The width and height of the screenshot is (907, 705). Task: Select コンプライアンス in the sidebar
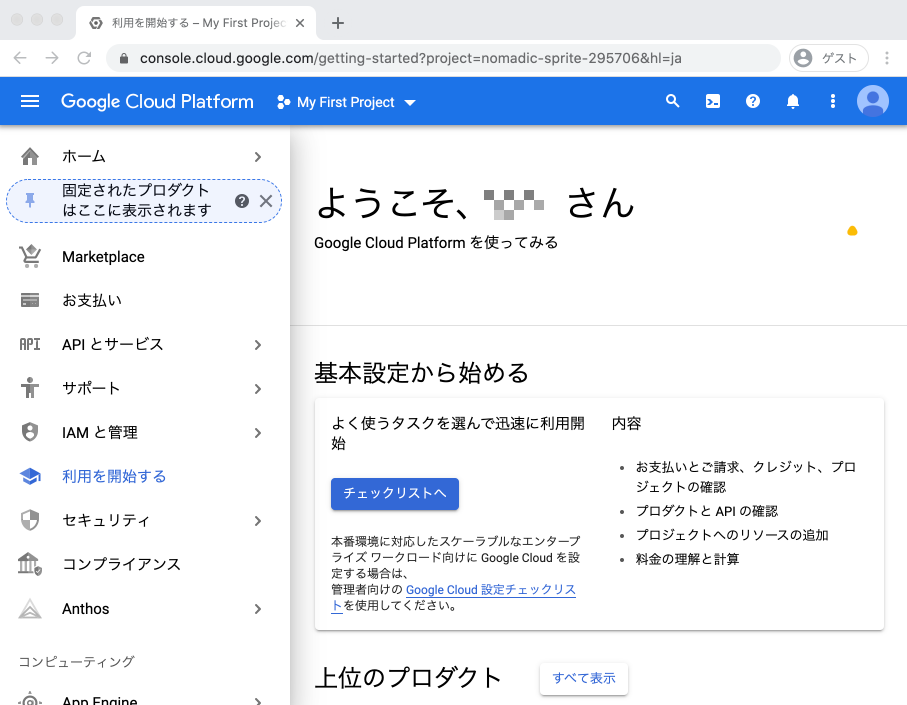coord(121,564)
